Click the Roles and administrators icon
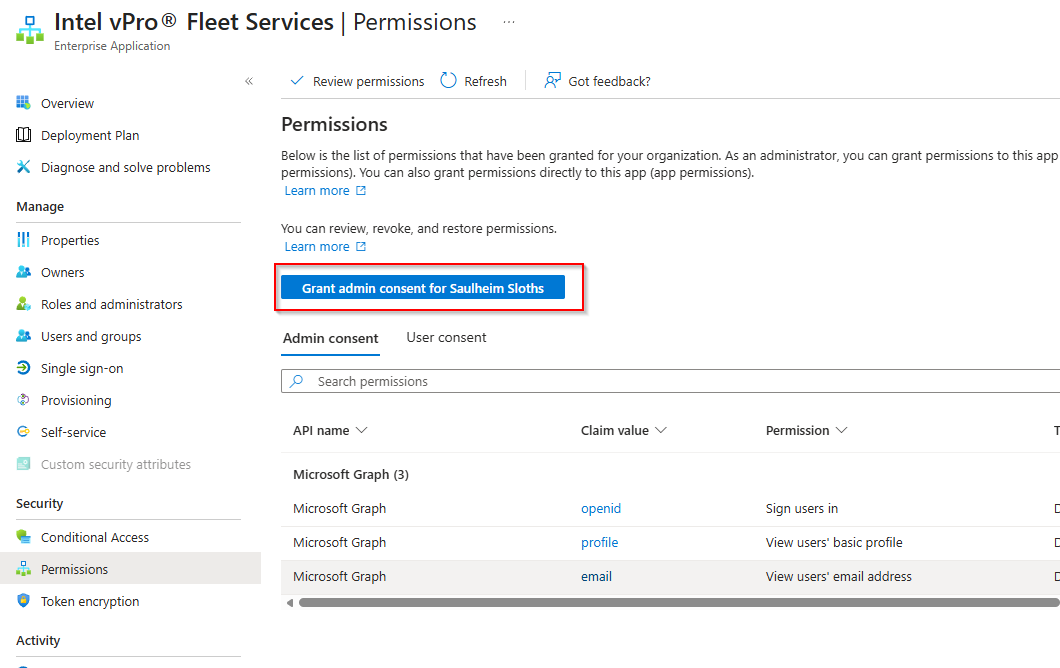This screenshot has width=1060, height=668. [x=24, y=304]
